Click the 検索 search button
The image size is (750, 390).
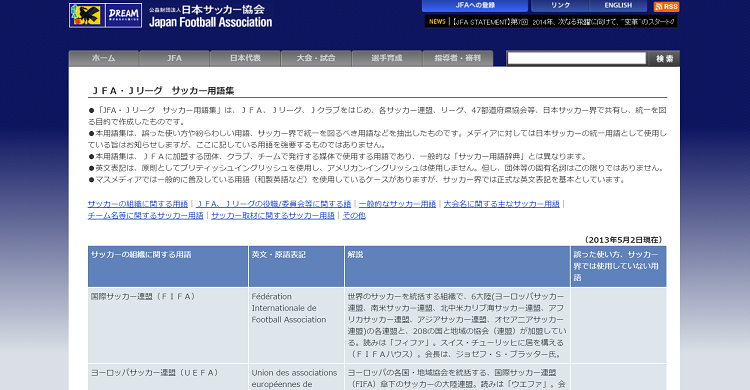coord(664,58)
